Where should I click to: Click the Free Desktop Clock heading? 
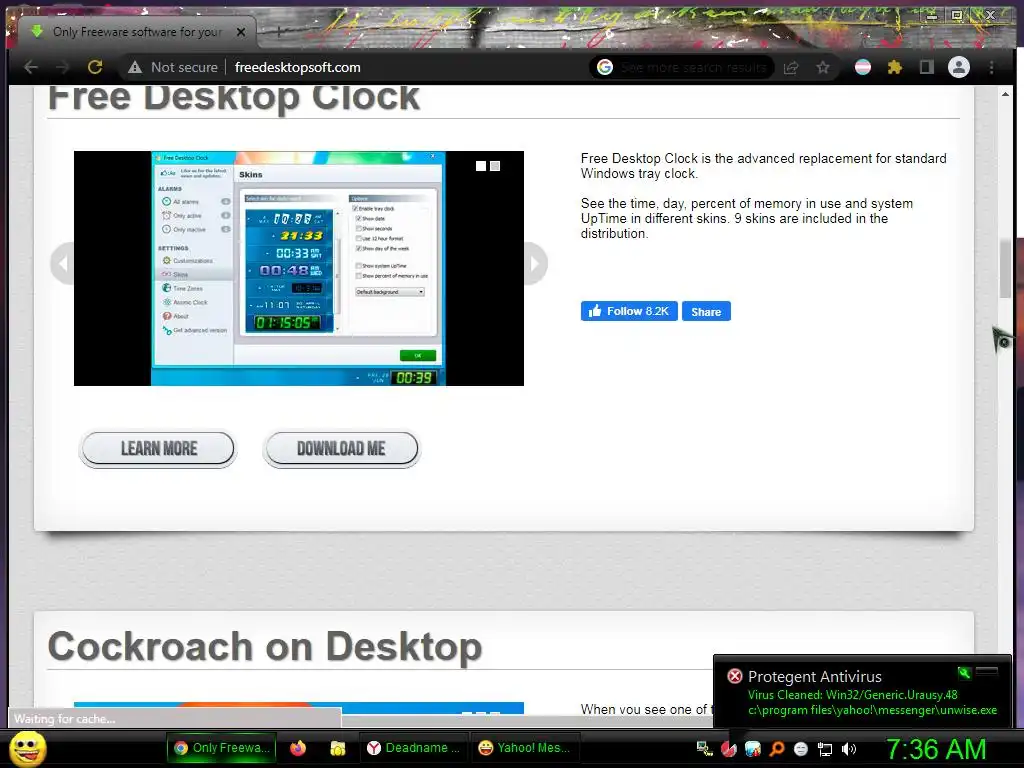coord(234,98)
